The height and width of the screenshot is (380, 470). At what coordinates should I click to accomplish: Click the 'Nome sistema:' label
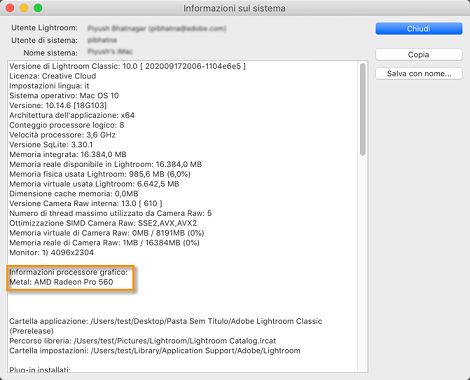(50, 53)
